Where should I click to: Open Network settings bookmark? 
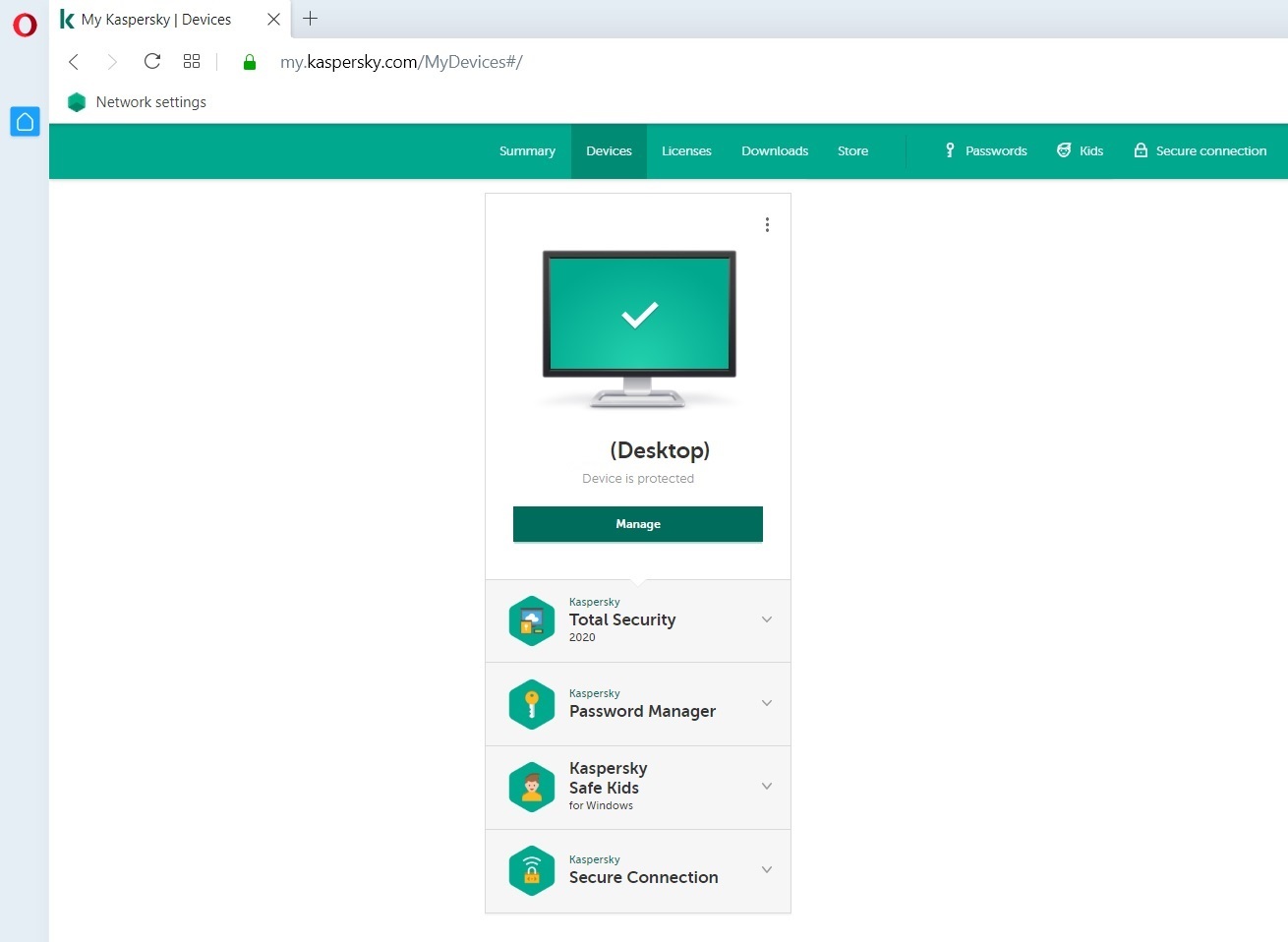click(x=138, y=102)
